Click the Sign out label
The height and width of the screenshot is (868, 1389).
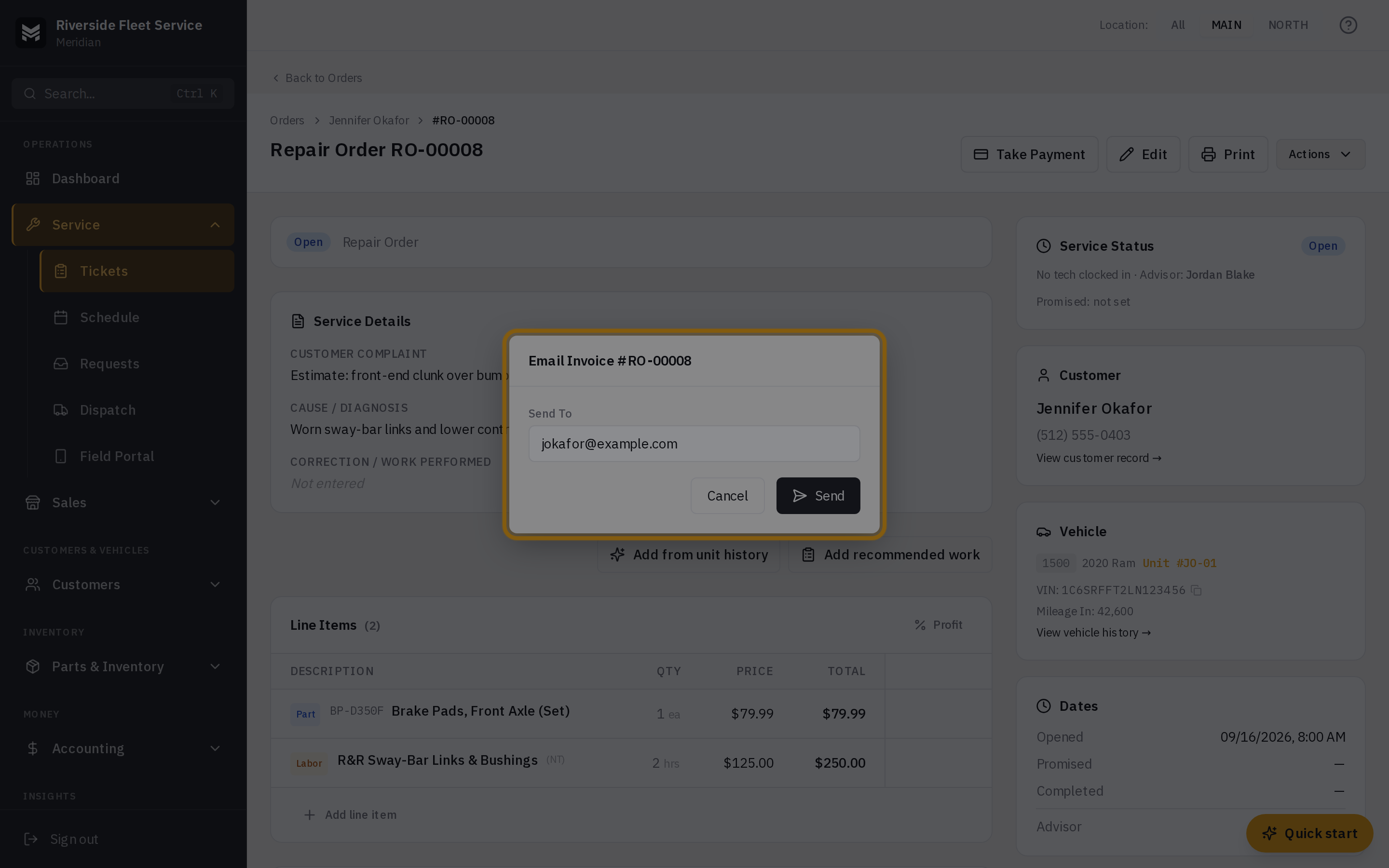coord(74,839)
